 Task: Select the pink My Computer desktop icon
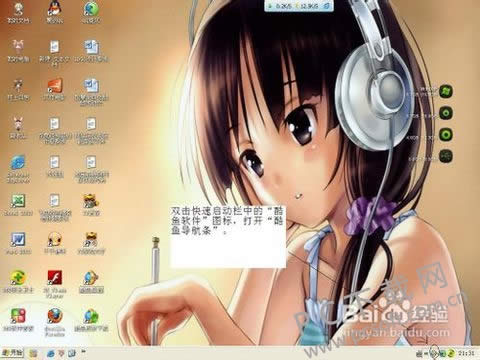tap(18, 47)
